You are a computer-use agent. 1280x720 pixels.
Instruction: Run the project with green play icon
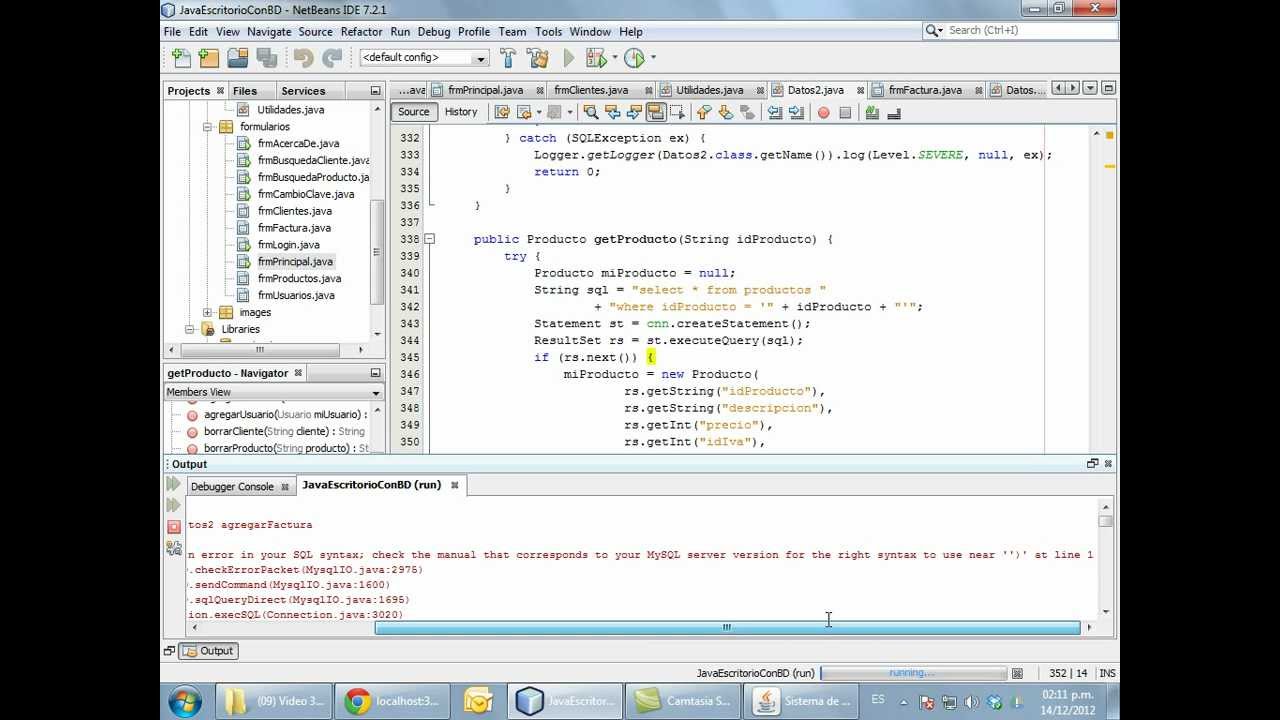tap(569, 58)
